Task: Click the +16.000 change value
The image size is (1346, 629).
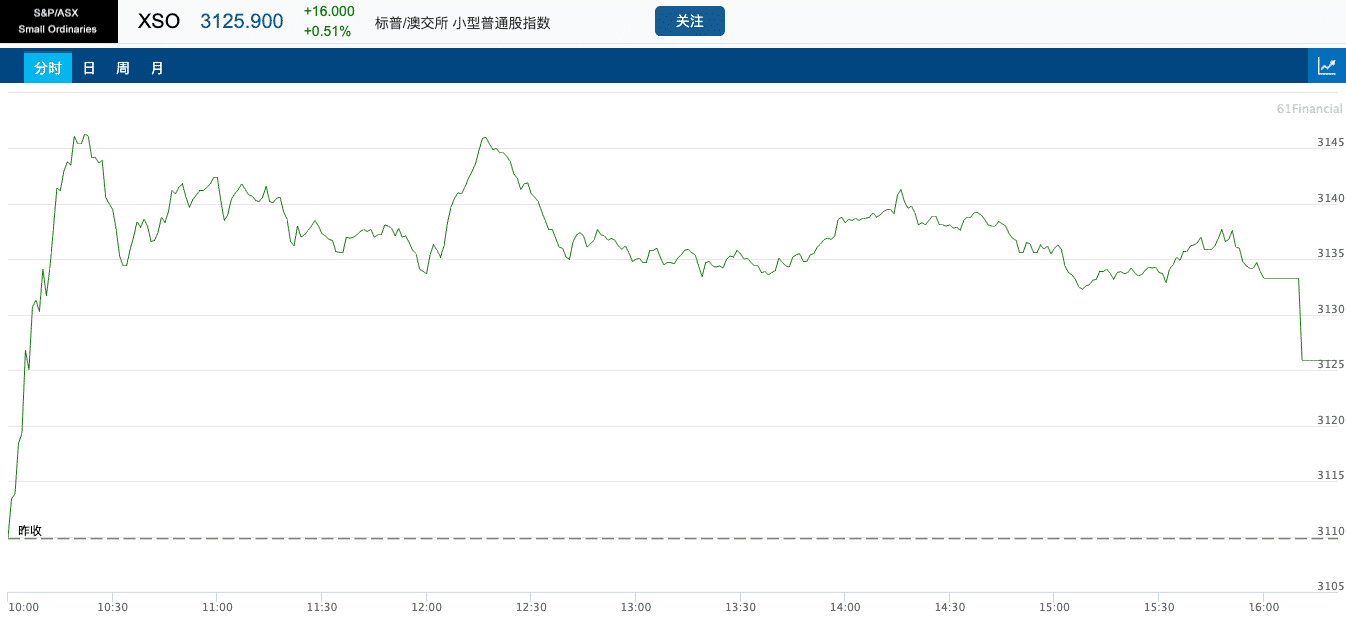Action: [329, 11]
